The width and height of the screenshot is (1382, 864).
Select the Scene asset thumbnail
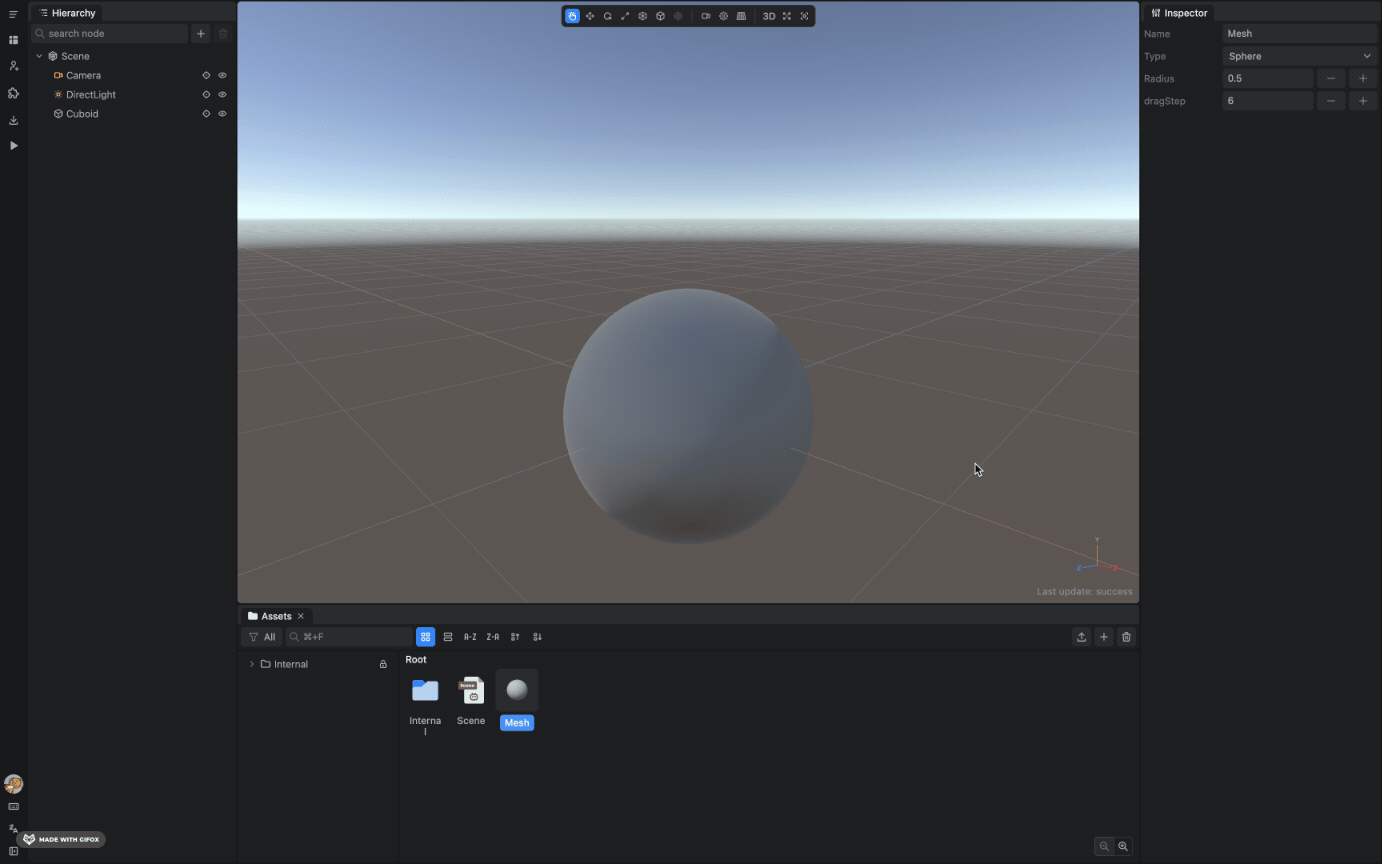point(471,690)
